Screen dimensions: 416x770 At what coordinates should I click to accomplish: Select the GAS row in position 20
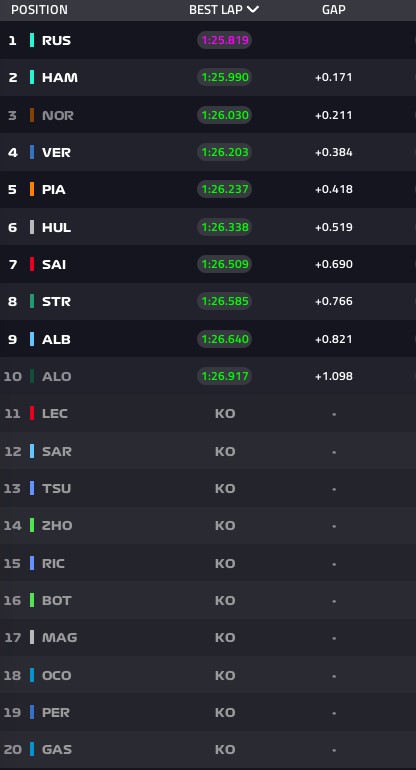coord(208,749)
